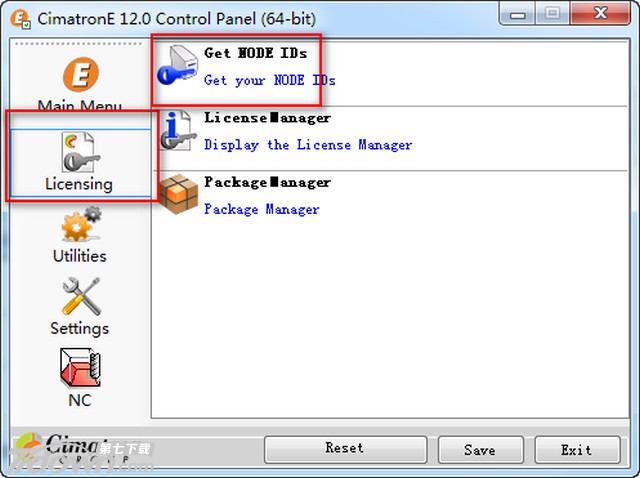Open the Settings wrench and screwdriver icon
Viewport: 640px width, 478px height.
click(81, 296)
